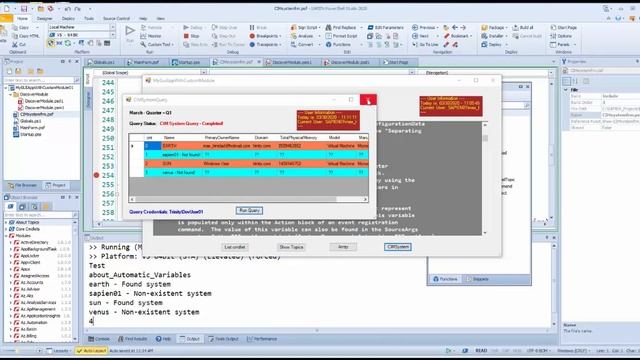Click the Sign Script command
The image size is (640, 360).
click(x=305, y=27)
